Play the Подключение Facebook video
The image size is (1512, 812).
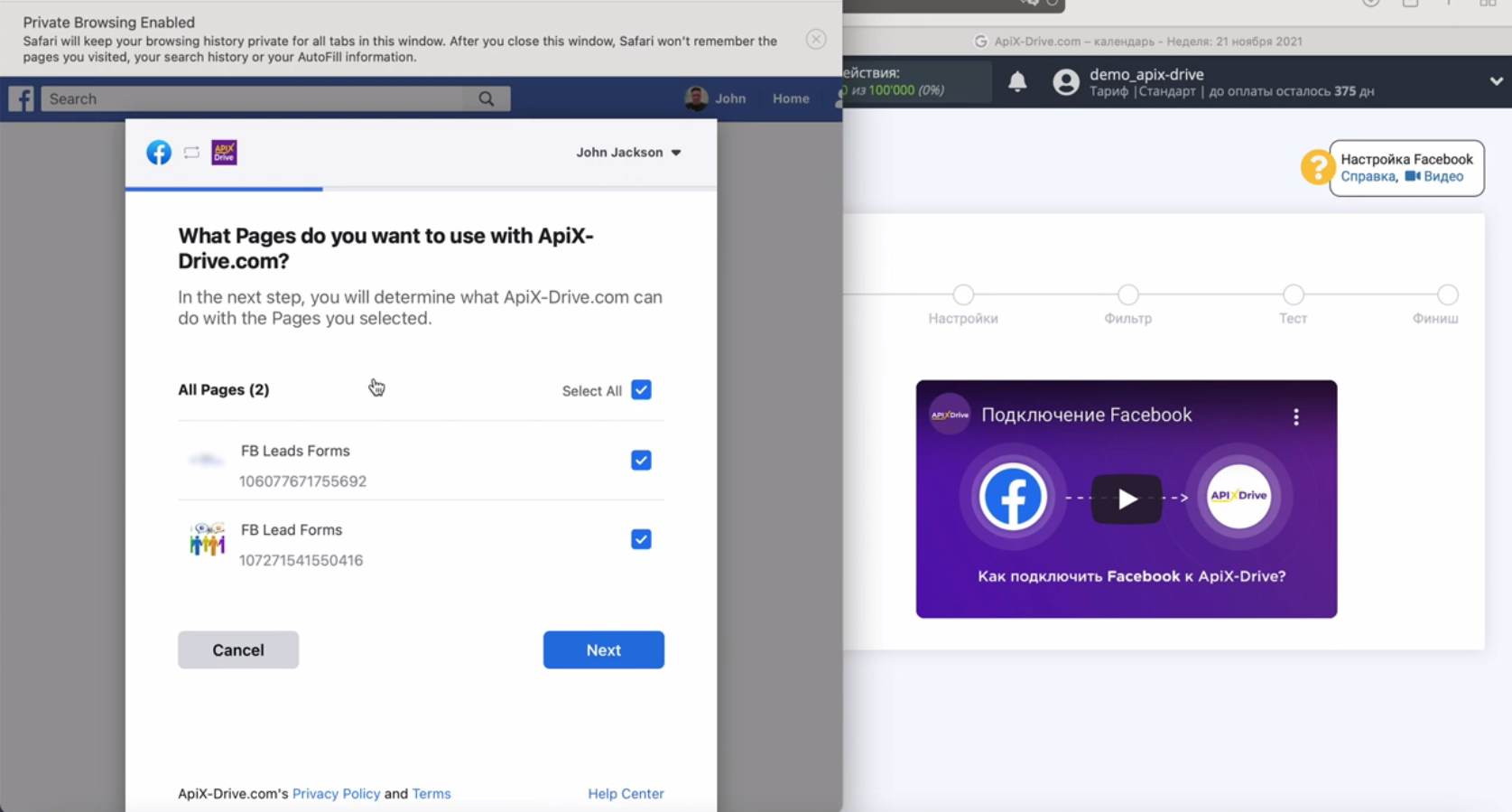pos(1127,499)
